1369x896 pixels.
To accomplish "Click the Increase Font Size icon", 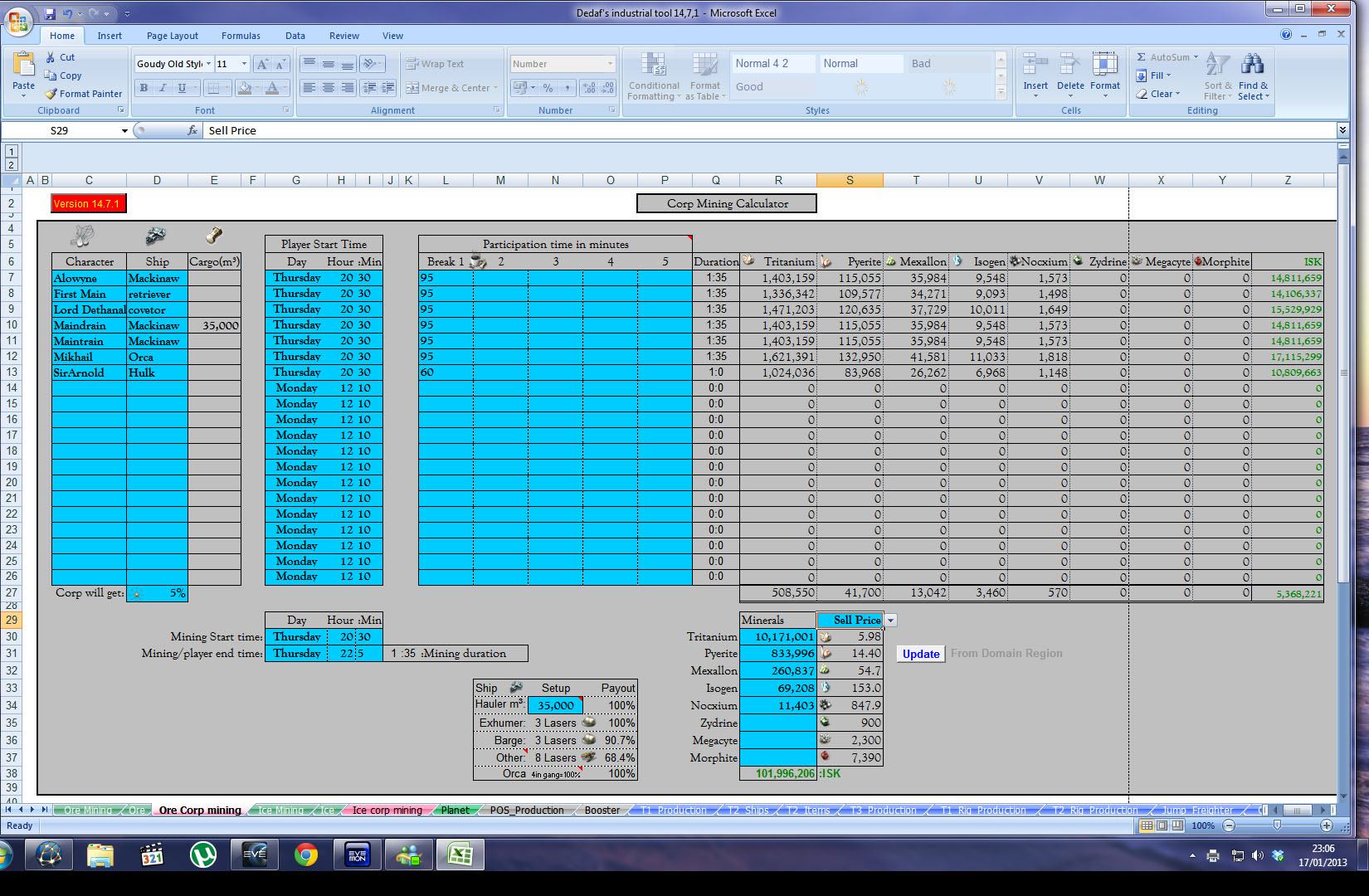I will pyautogui.click(x=262, y=64).
